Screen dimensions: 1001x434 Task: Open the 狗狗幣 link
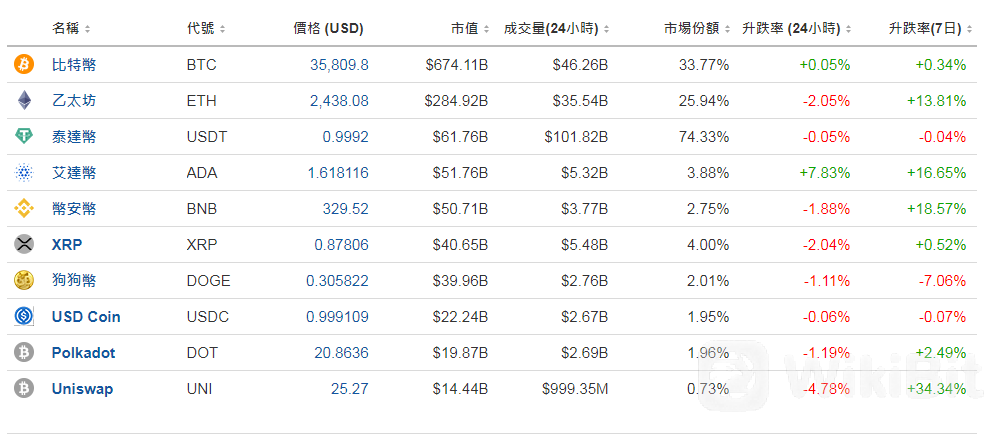74,280
